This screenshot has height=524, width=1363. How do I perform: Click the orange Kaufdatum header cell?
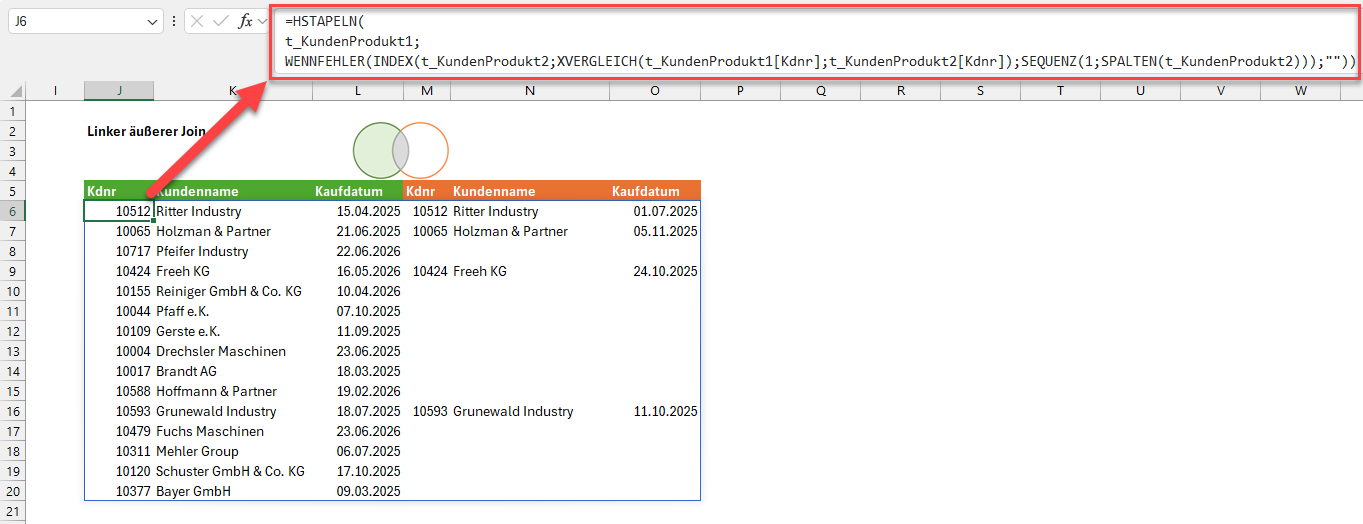(655, 191)
